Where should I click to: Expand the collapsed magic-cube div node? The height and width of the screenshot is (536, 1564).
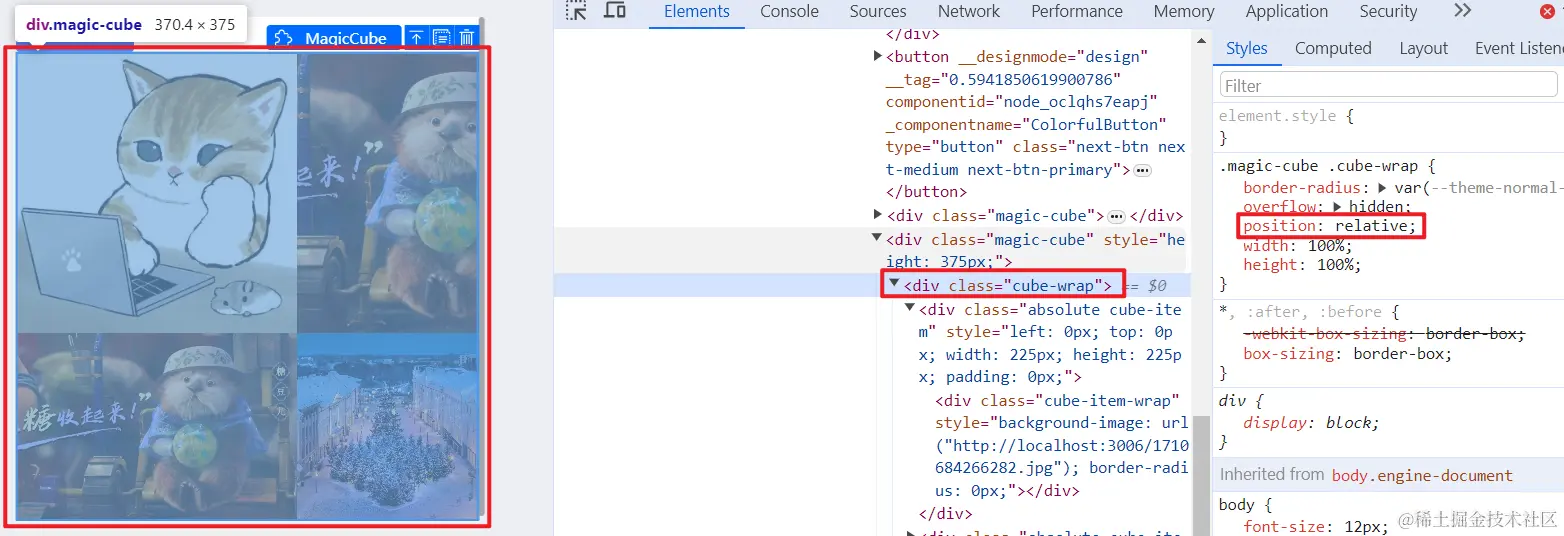(x=878, y=215)
